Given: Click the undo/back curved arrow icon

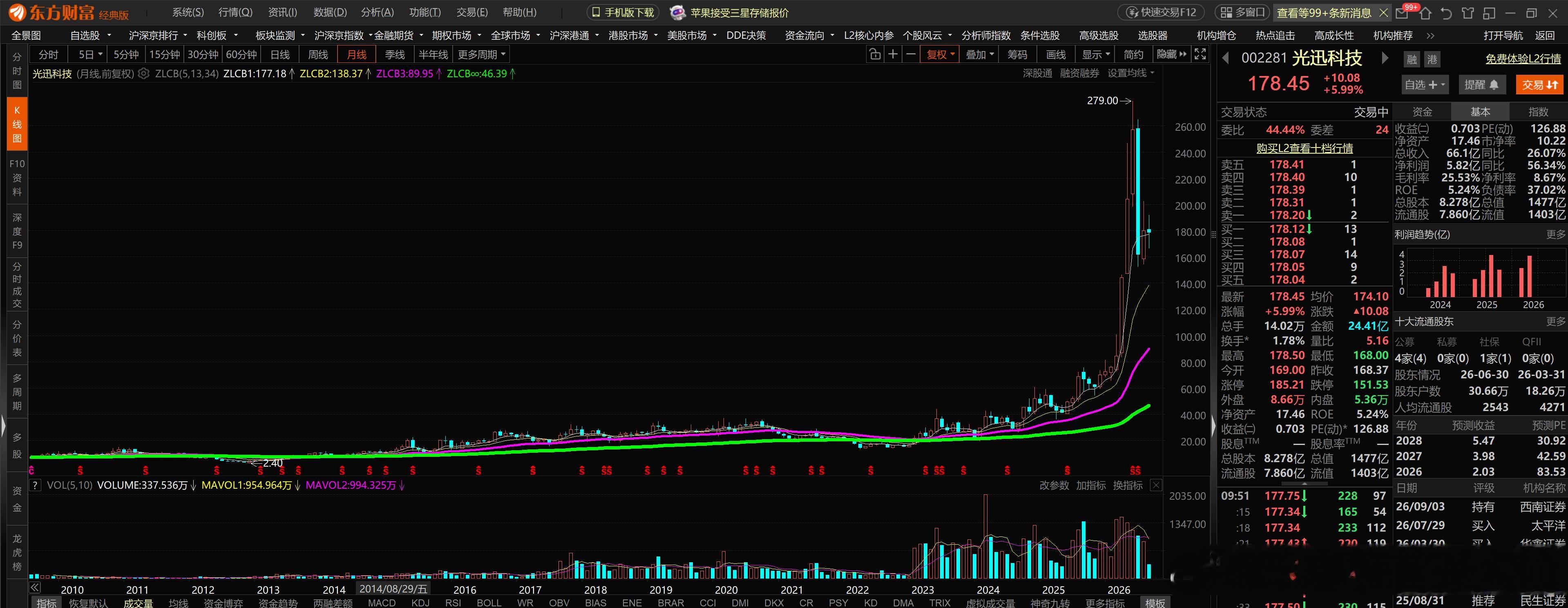Looking at the screenshot, I should 1447,13.
